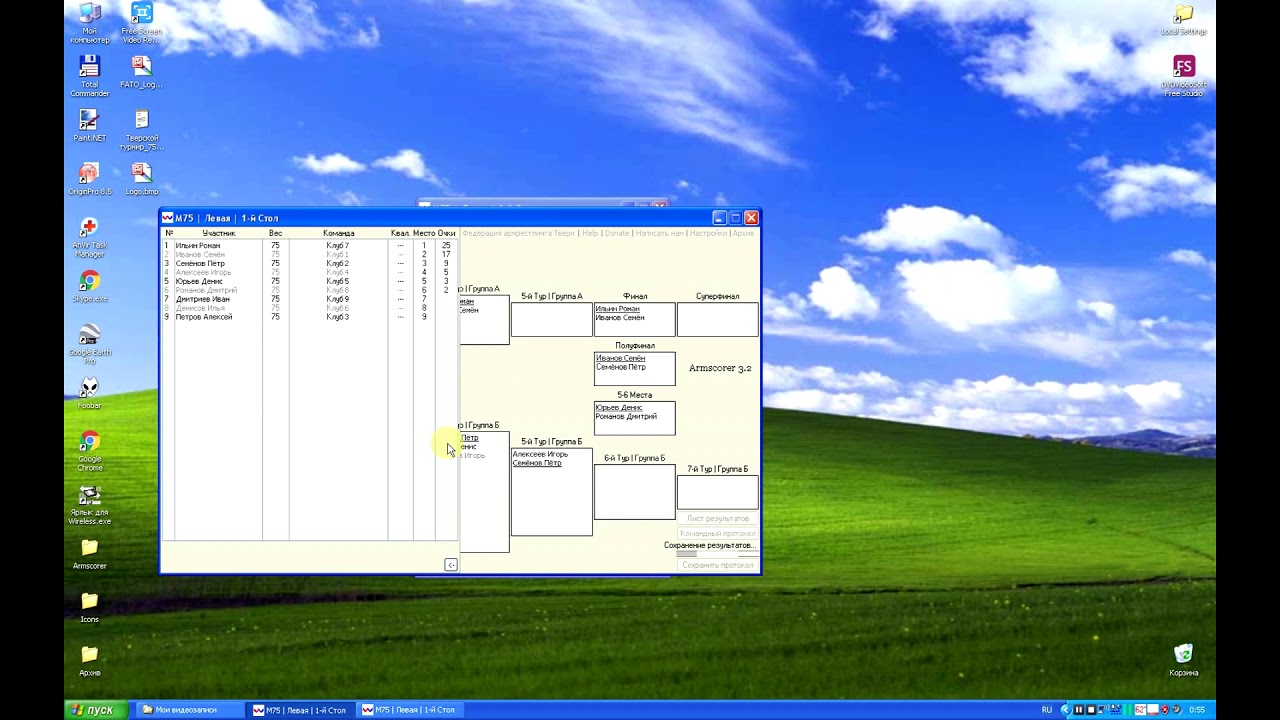Click the empty Суперфинал match box
Image resolution: width=1280 pixels, height=720 pixels.
718,319
